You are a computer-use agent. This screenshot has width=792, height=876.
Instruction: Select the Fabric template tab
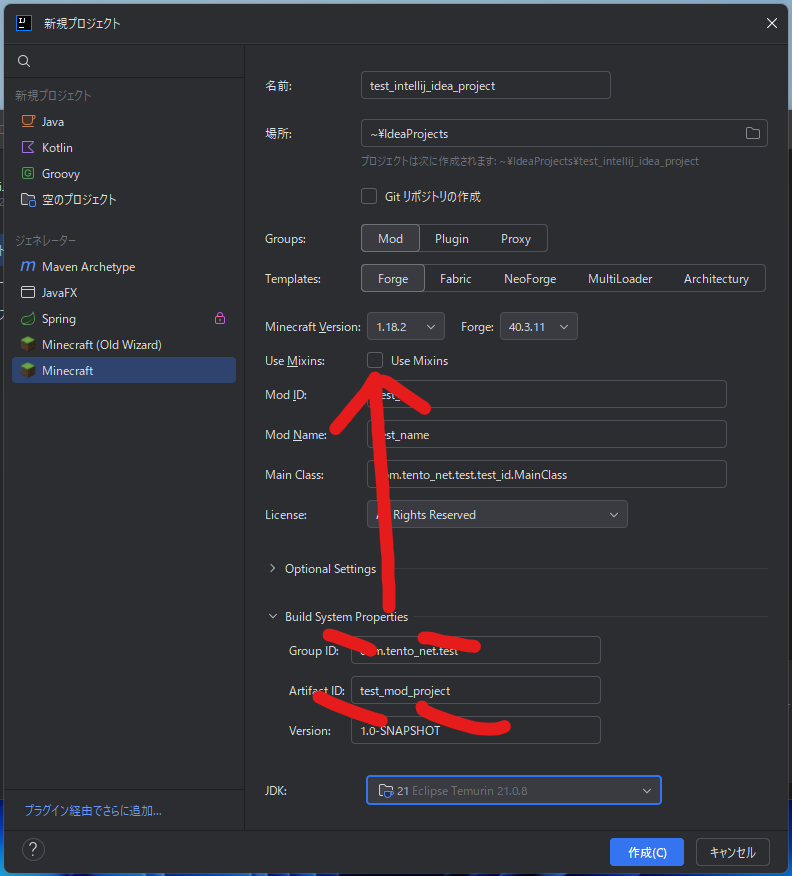click(455, 279)
